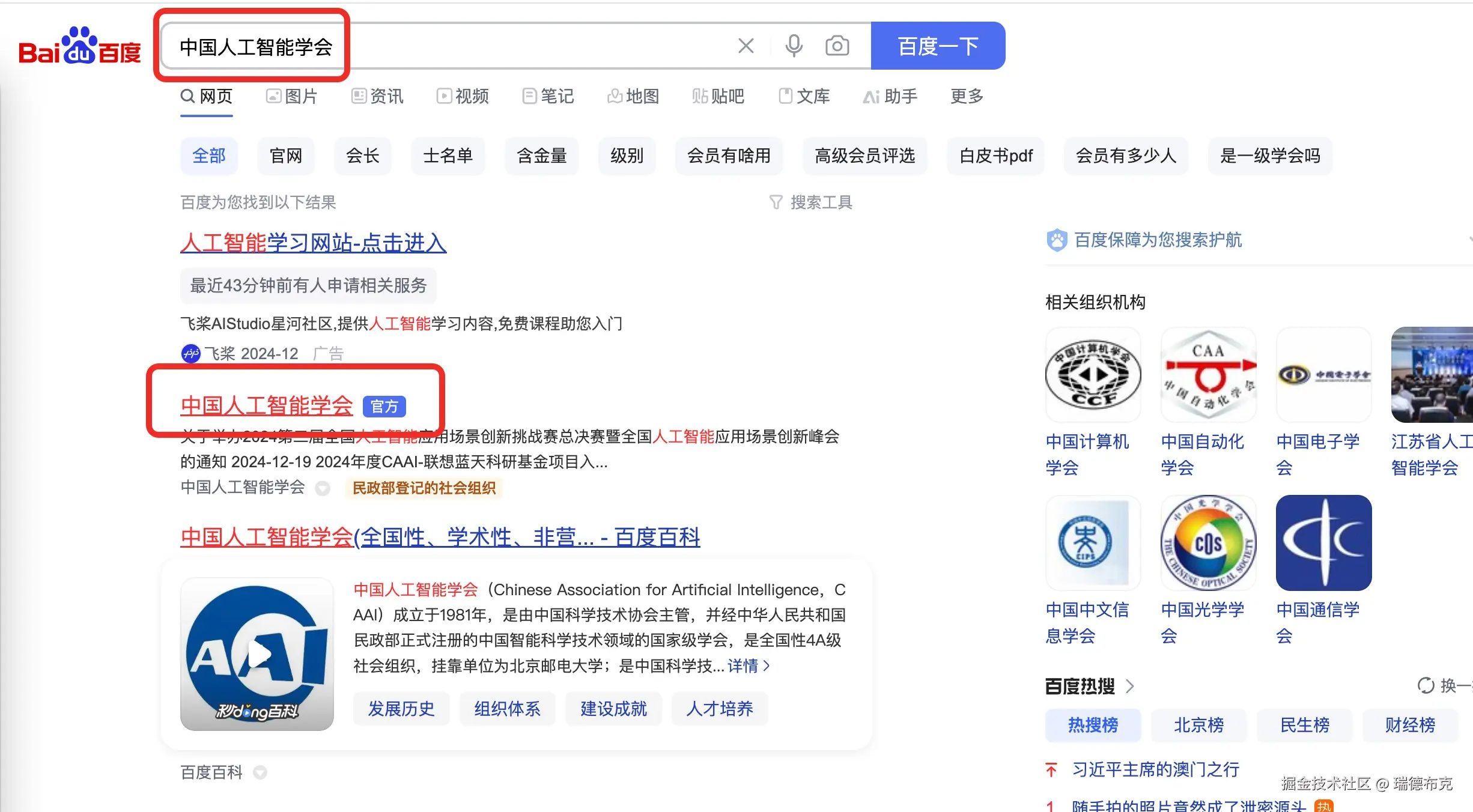The height and width of the screenshot is (812, 1473).
Task: Click the camera image search icon
Action: point(837,46)
